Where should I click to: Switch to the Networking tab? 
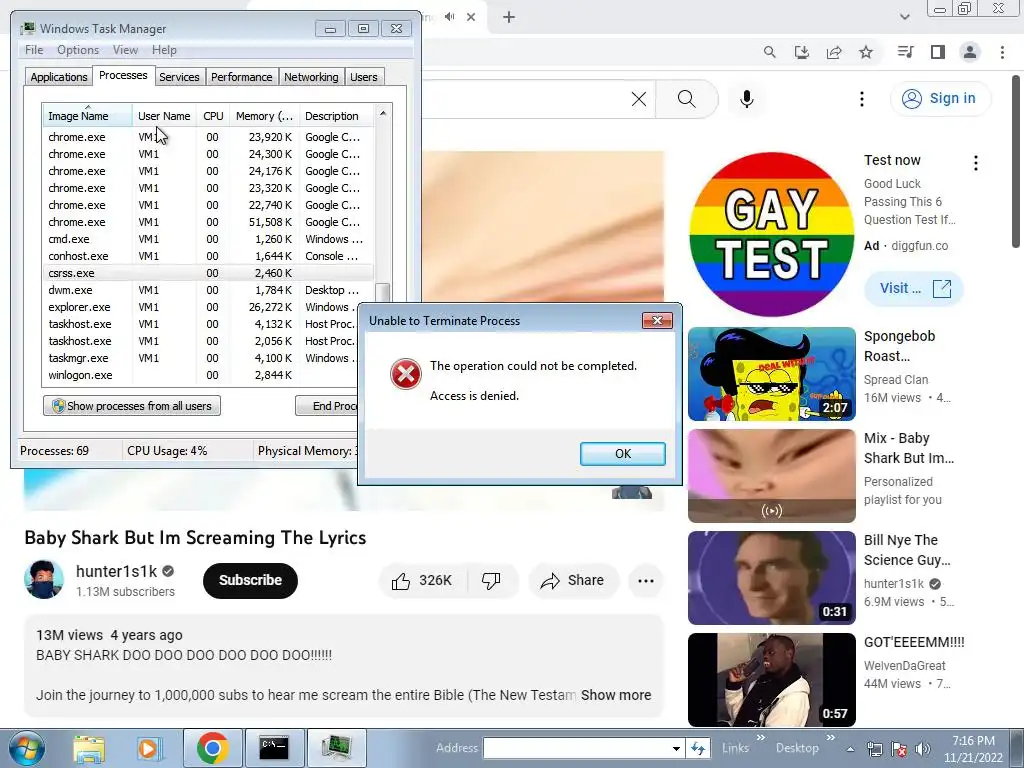311,77
